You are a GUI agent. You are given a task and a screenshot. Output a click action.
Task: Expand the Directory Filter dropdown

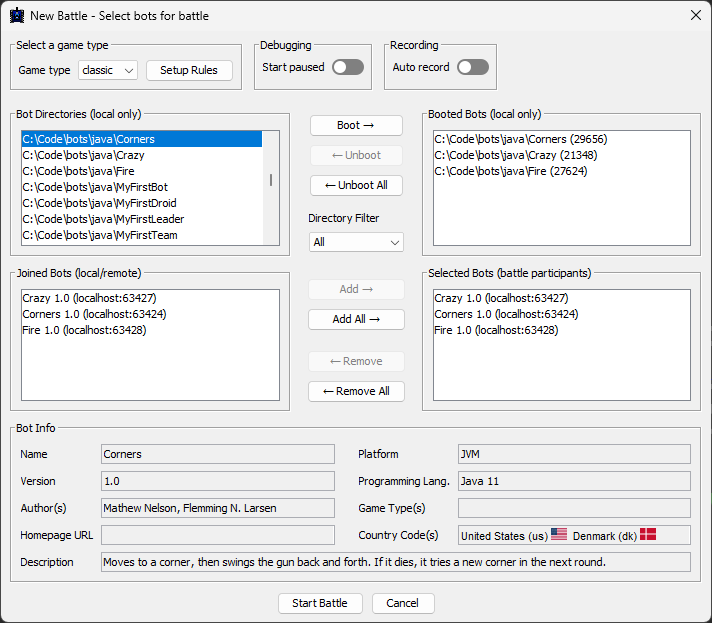pyautogui.click(x=355, y=242)
